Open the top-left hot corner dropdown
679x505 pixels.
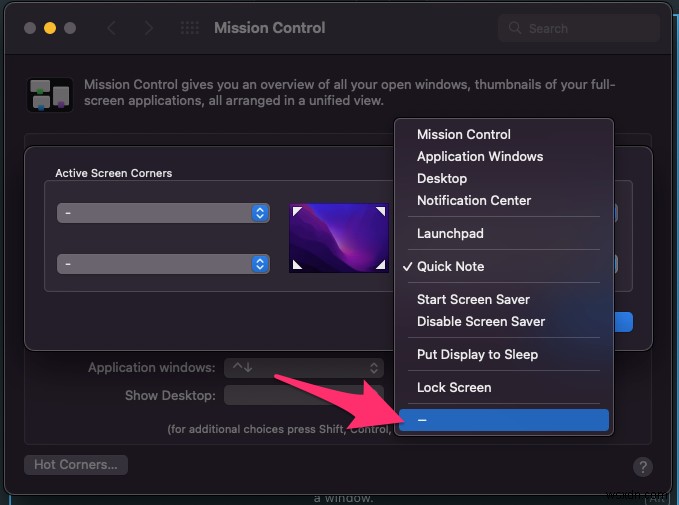(x=163, y=213)
